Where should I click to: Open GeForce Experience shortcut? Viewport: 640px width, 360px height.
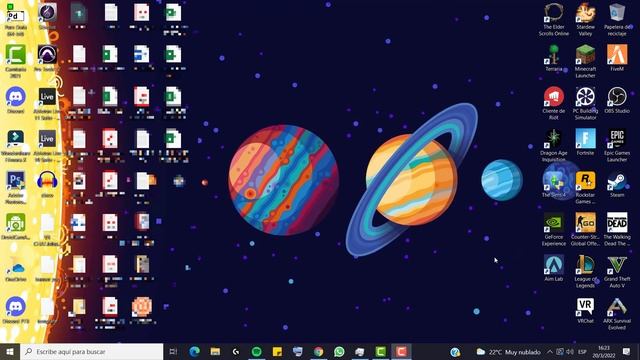pos(553,229)
